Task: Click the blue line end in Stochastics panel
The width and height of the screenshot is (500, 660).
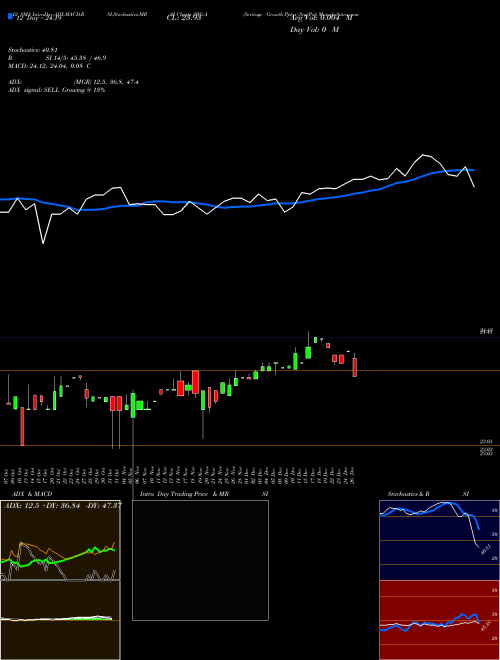Action: point(479,528)
